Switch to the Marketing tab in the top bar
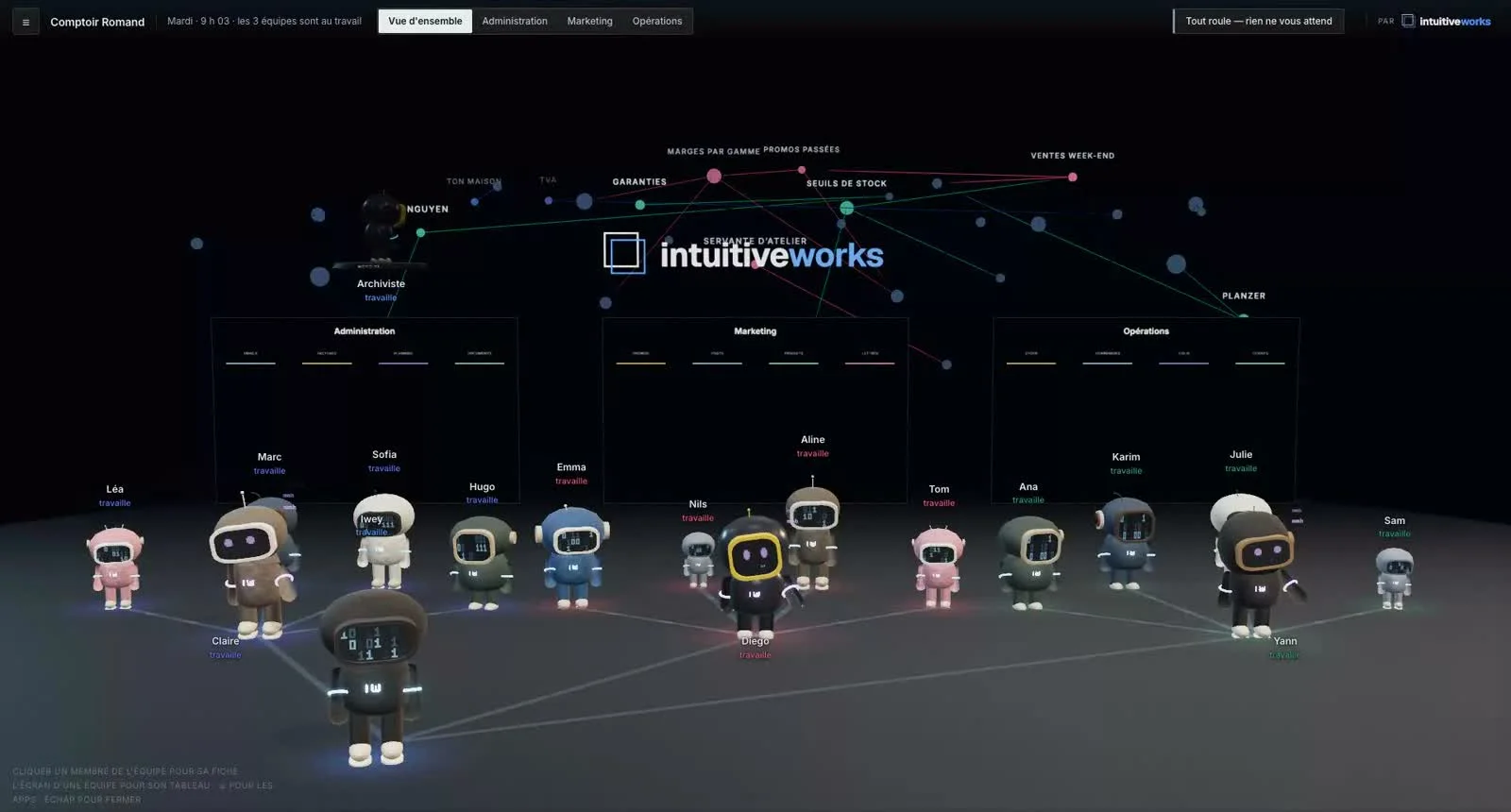 coord(589,21)
